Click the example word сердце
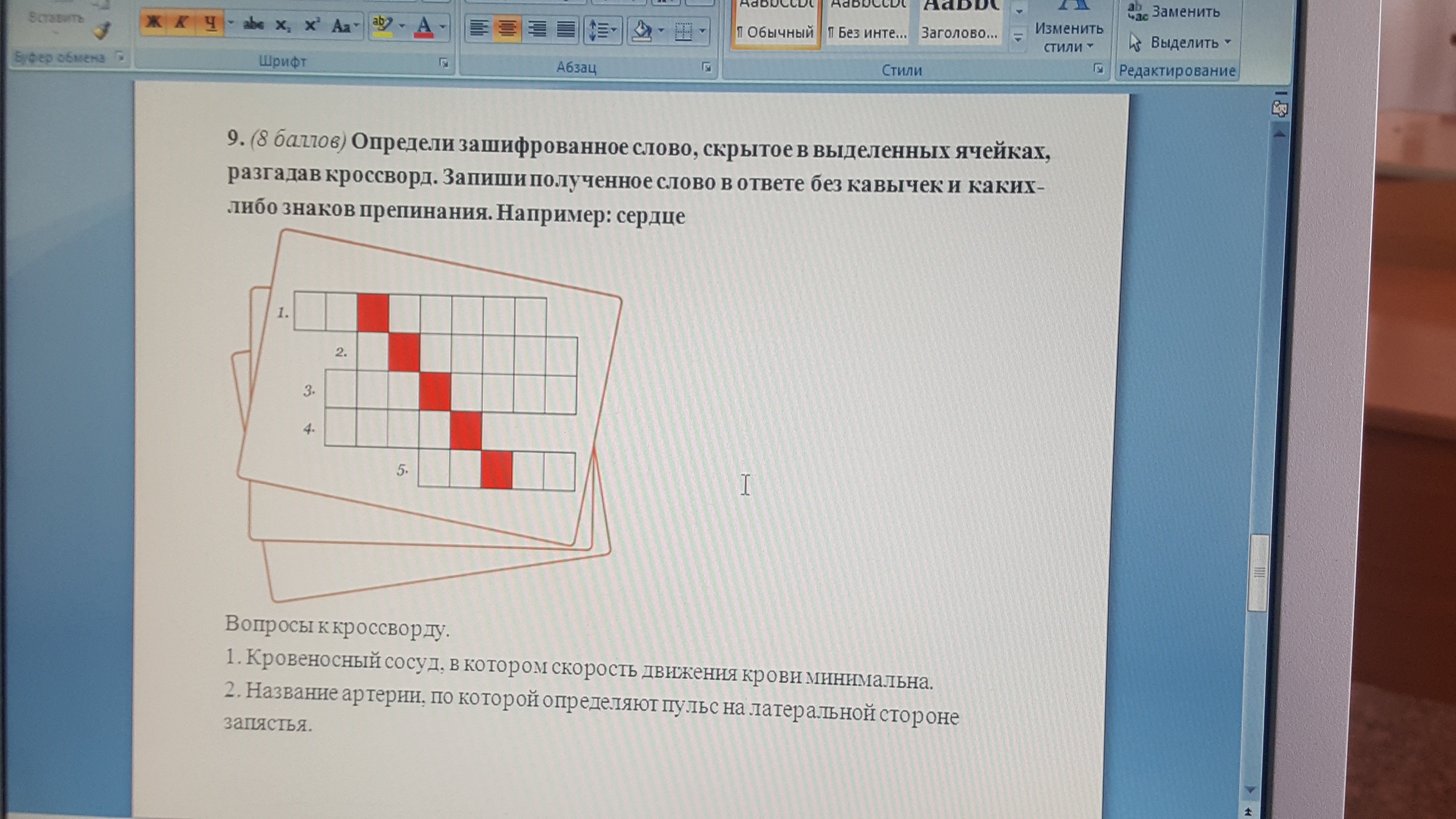 [650, 216]
